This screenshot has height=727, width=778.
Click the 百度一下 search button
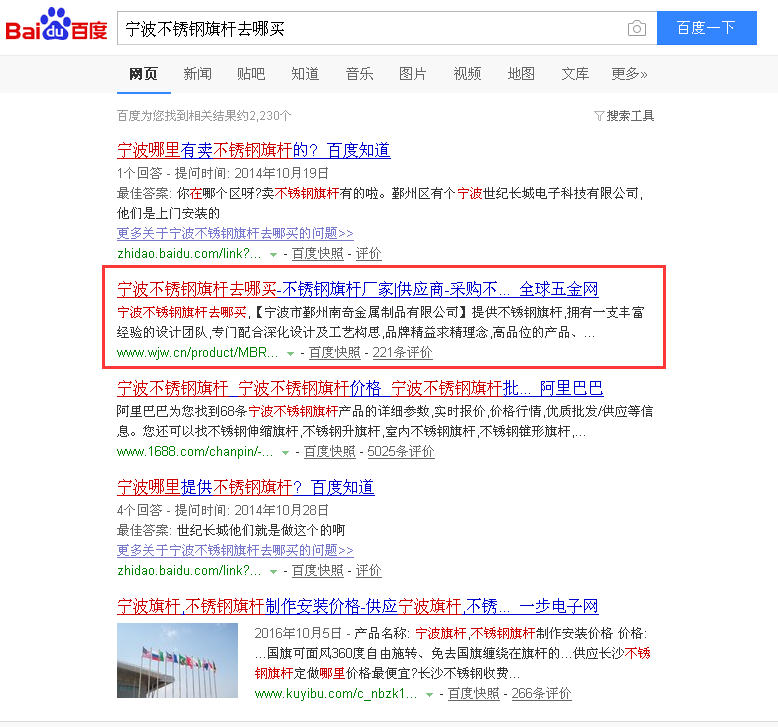coord(707,28)
